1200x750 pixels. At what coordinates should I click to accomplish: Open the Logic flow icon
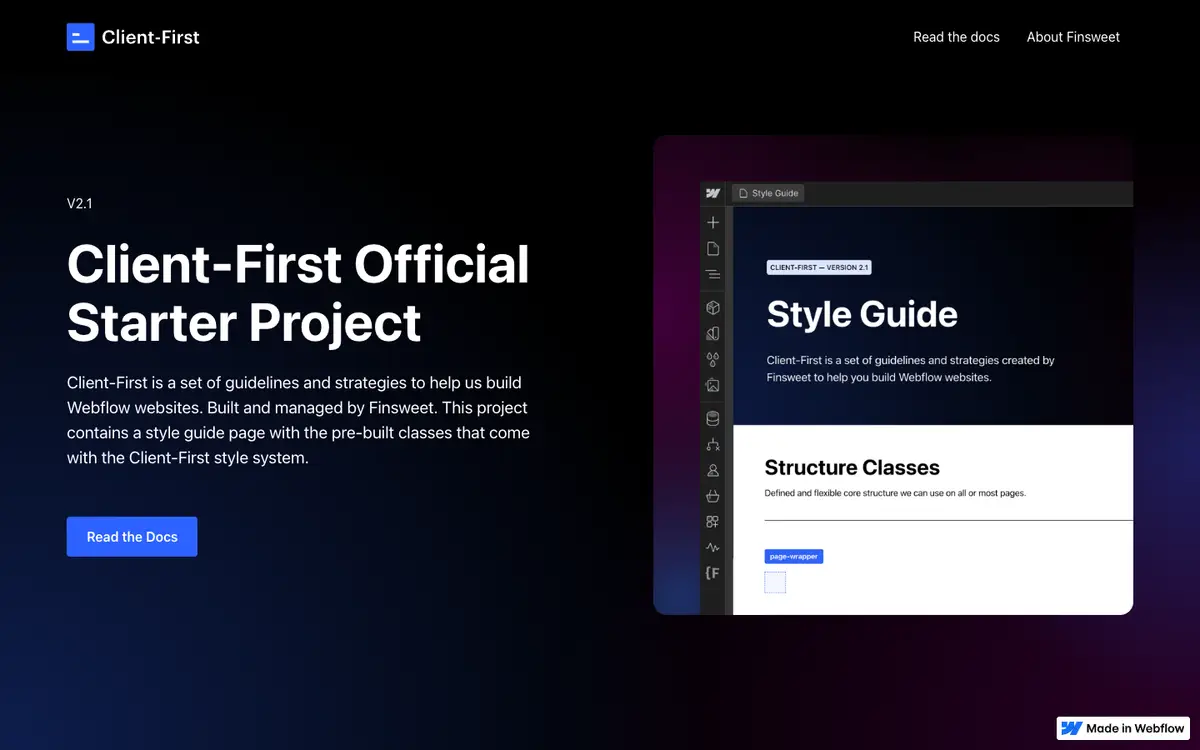point(713,445)
